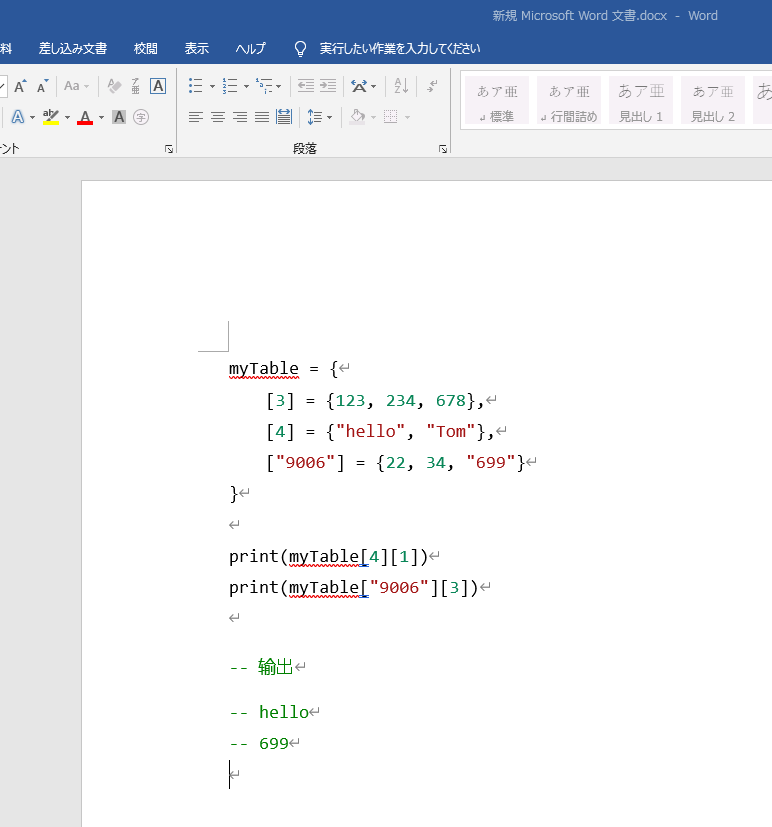
Task: Expand the font color dropdown arrow
Action: point(101,118)
